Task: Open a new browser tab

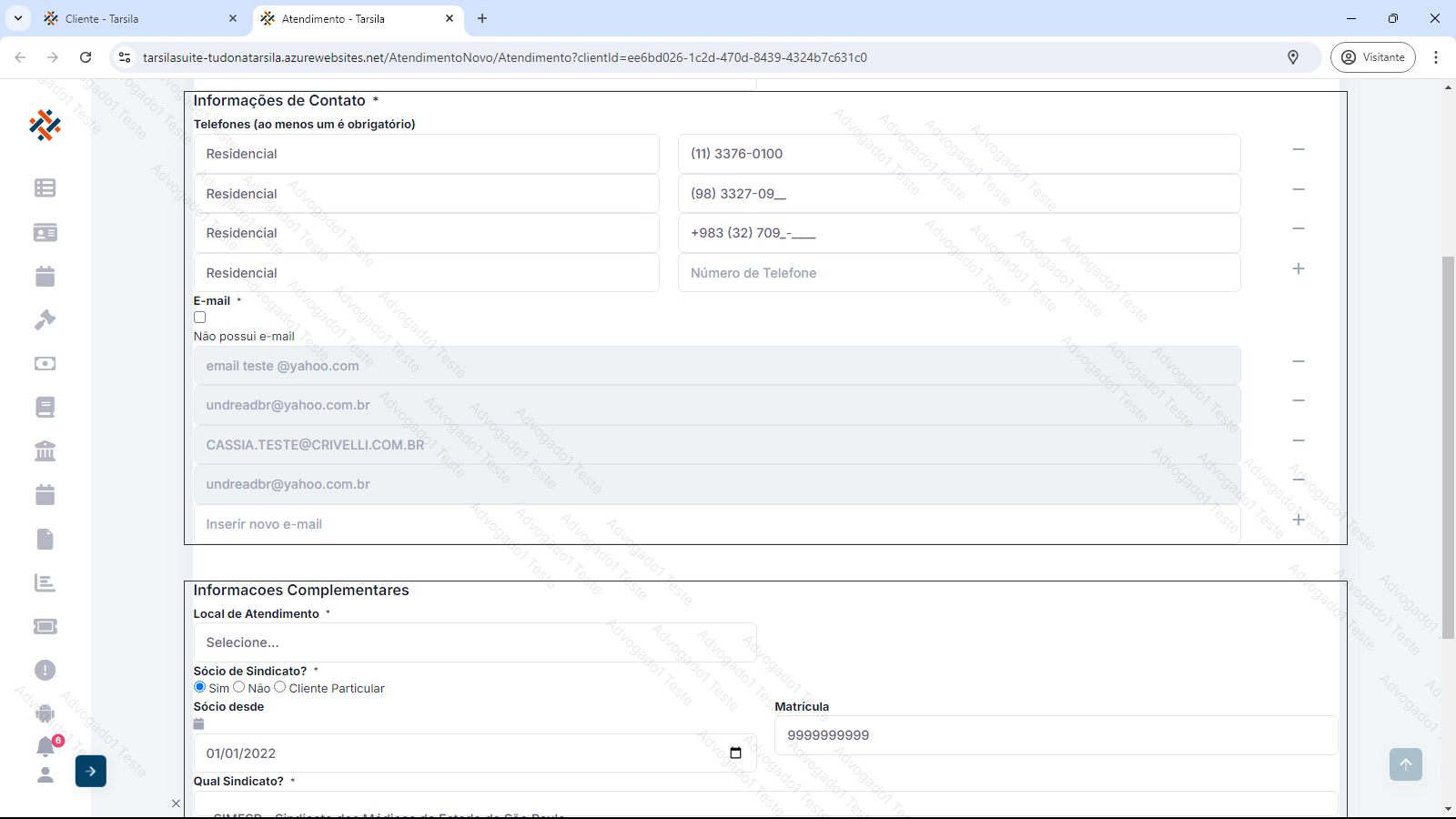Action: click(482, 18)
